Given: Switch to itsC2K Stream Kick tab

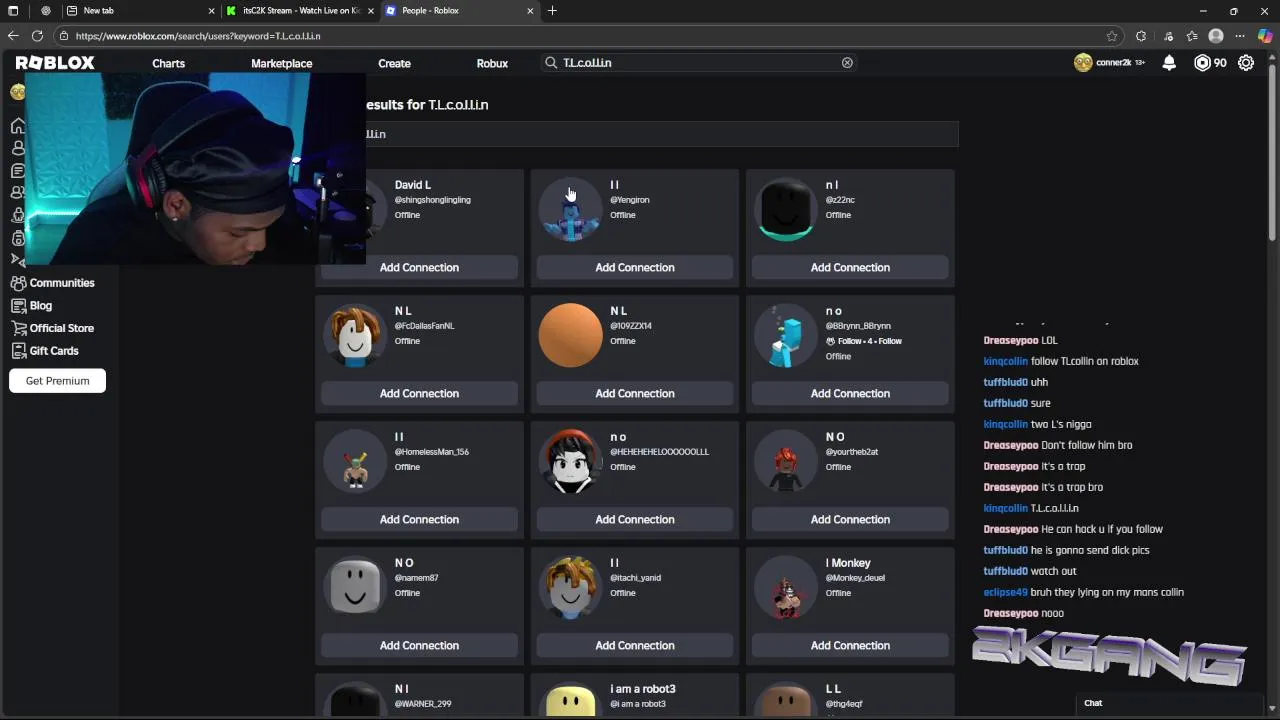Looking at the screenshot, I should 300,11.
